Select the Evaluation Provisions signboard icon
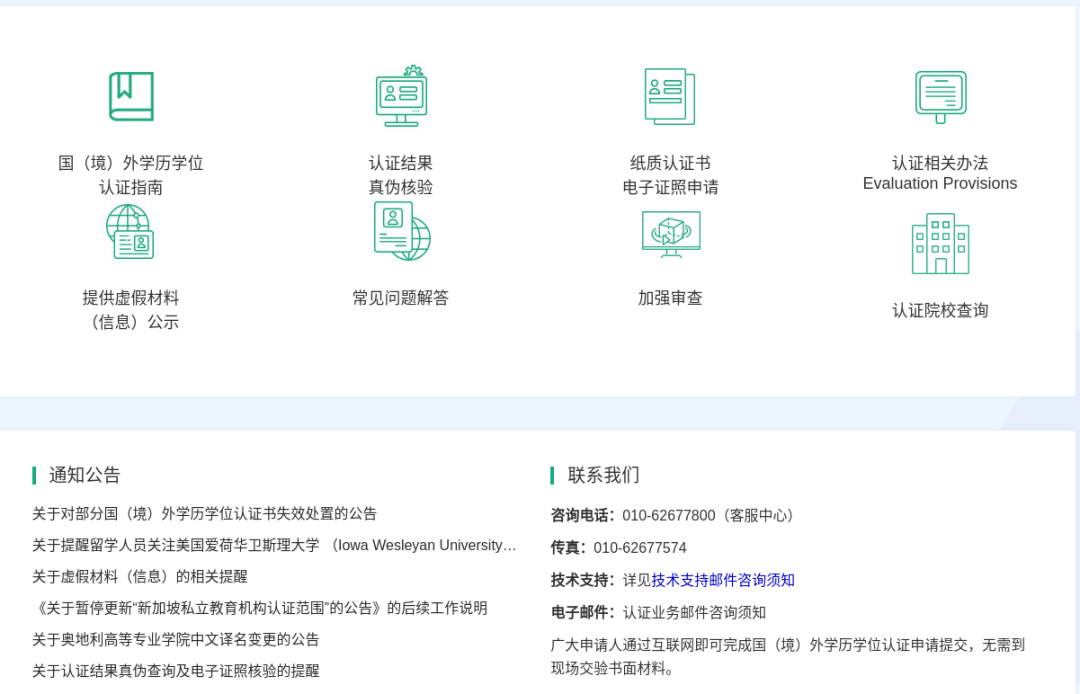The image size is (1080, 694). [x=940, y=97]
